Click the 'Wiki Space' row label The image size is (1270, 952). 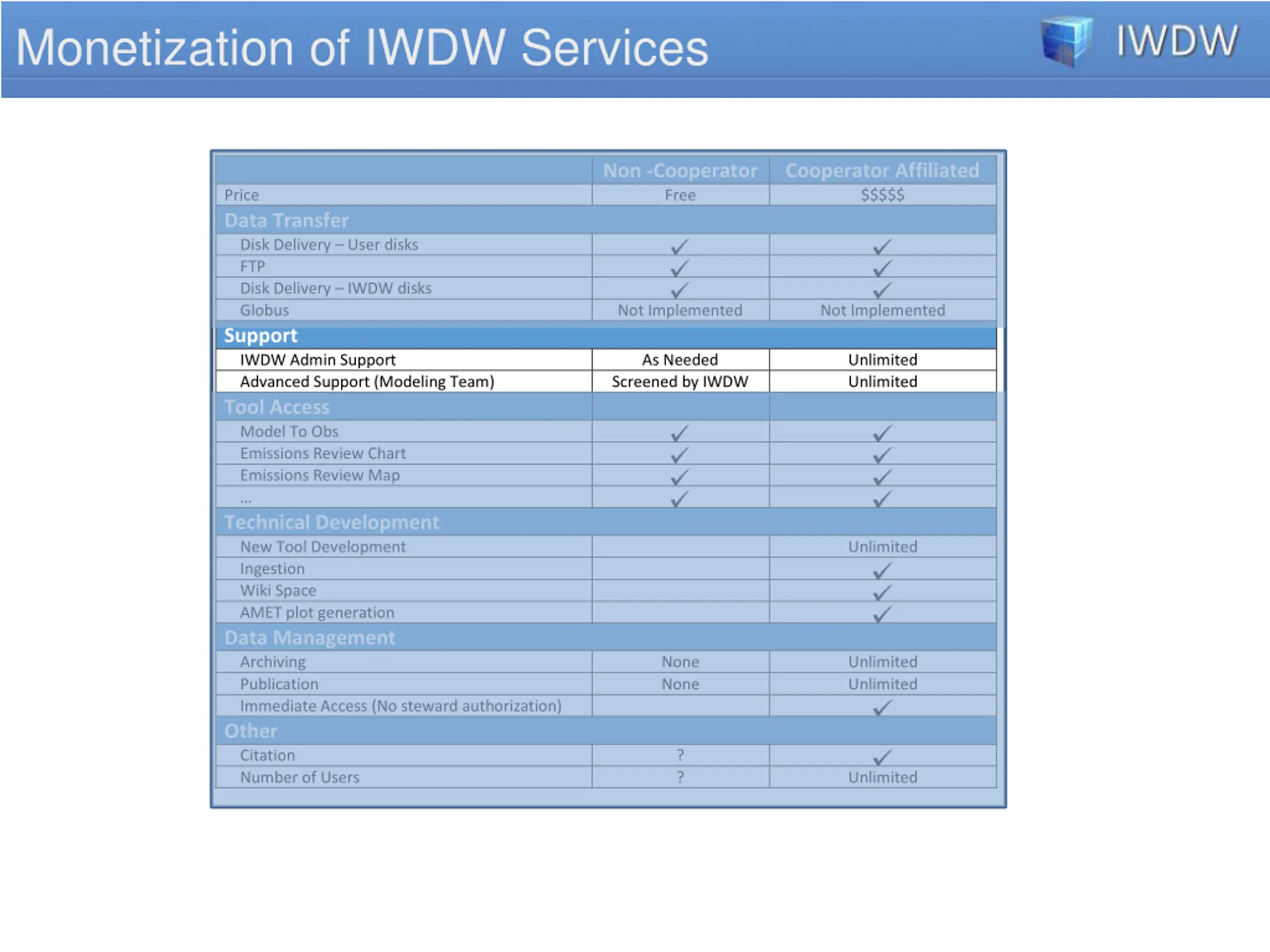point(278,591)
